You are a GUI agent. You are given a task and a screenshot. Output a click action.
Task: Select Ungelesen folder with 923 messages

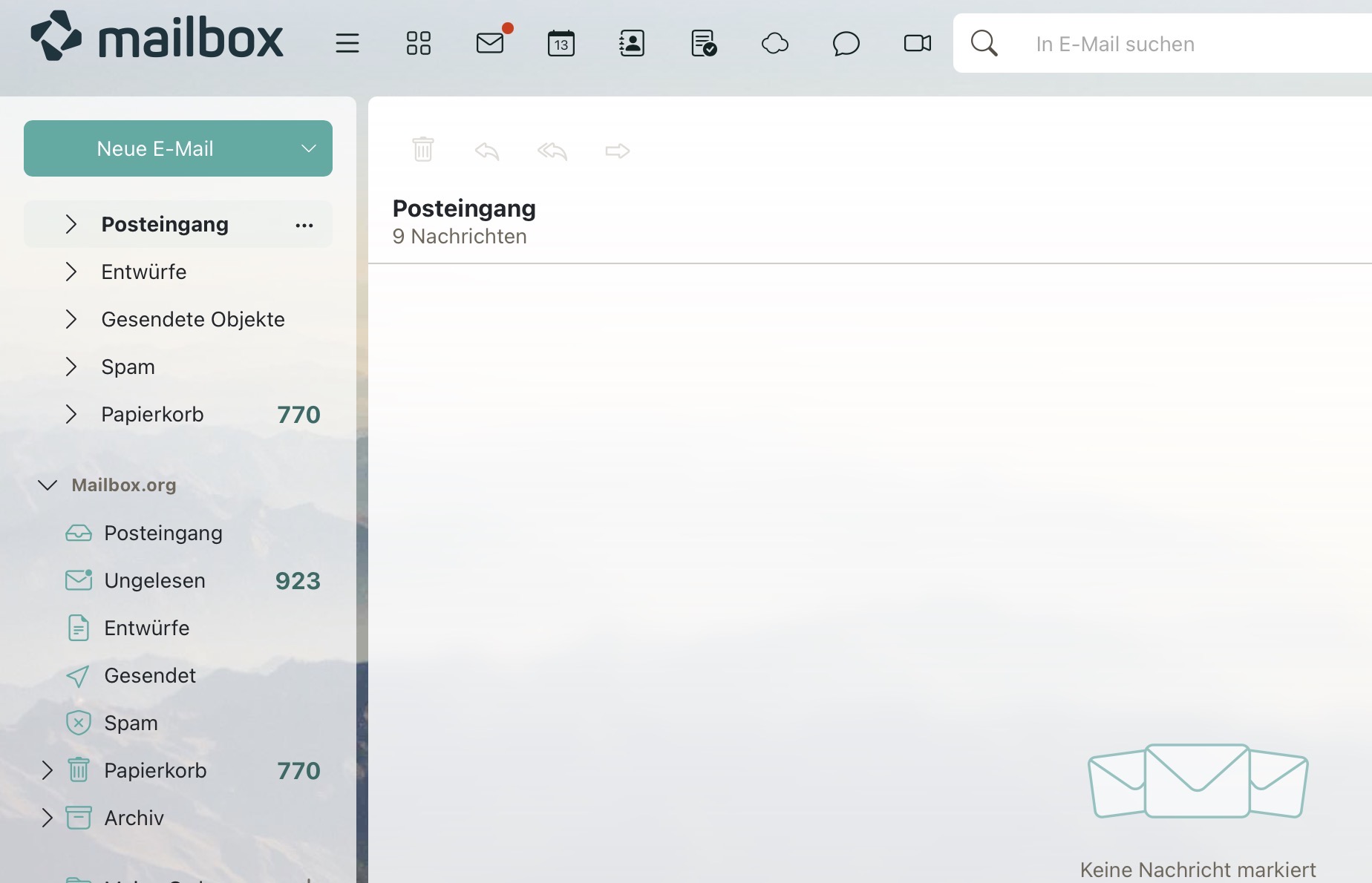(x=154, y=580)
